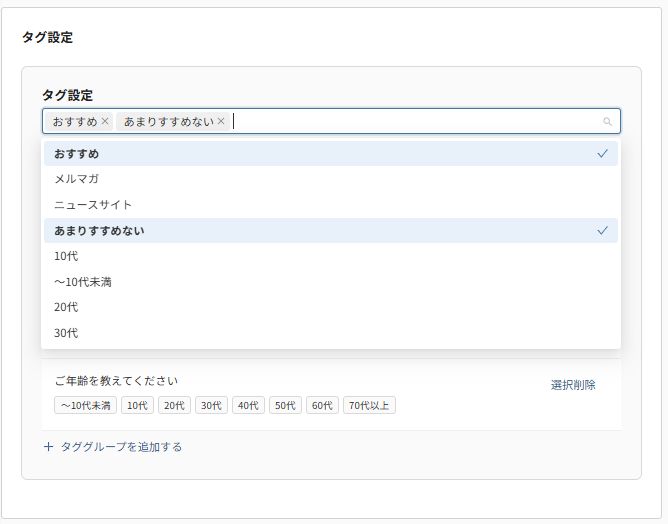
Task: Toggle the 70代以上 age tag button
Action: coord(369,406)
